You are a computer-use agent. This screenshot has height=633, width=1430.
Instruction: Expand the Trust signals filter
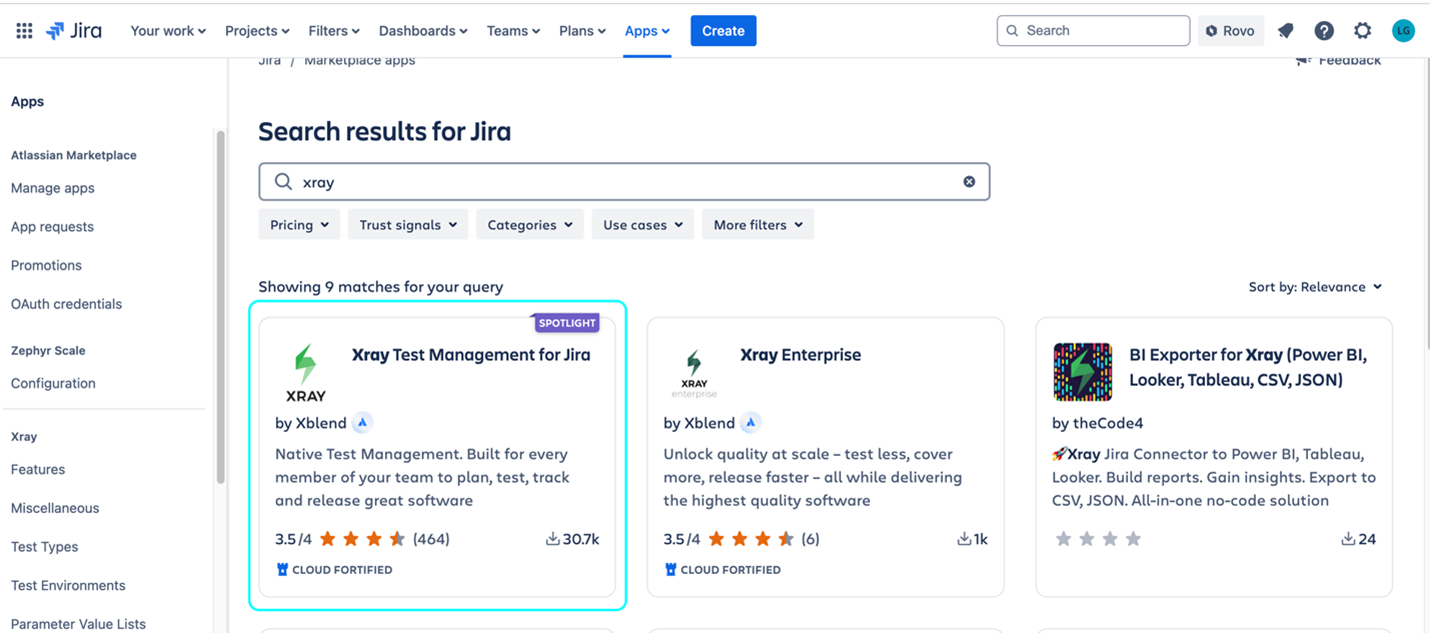[x=408, y=225]
